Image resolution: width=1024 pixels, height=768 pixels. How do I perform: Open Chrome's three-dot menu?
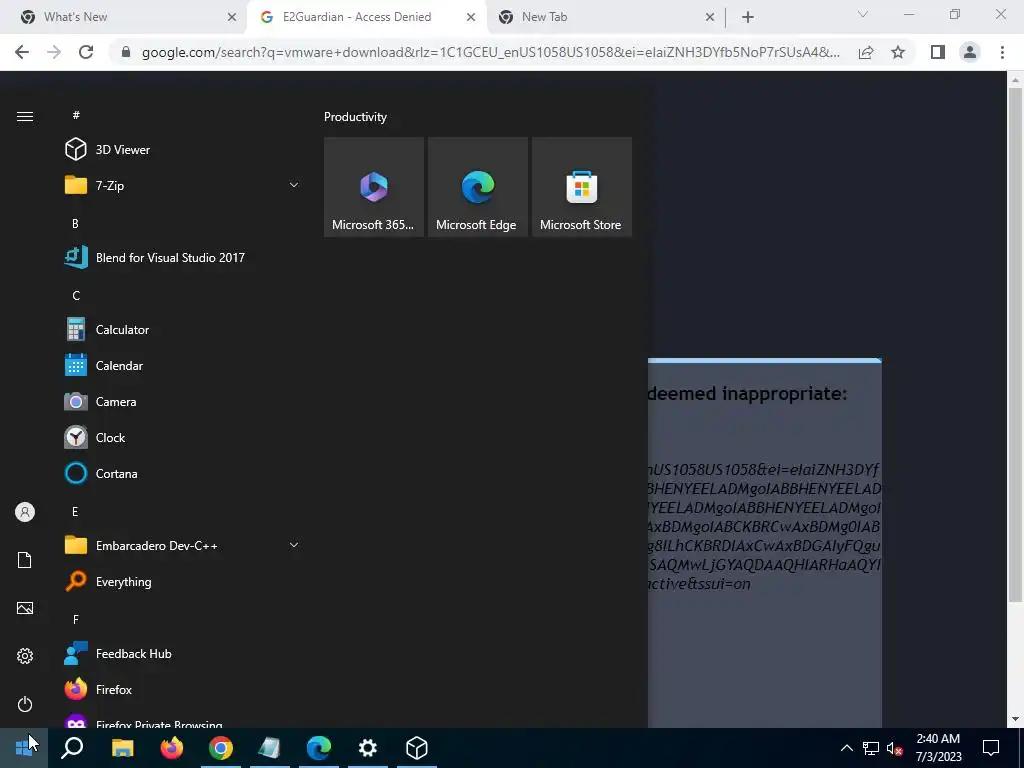point(1002,52)
